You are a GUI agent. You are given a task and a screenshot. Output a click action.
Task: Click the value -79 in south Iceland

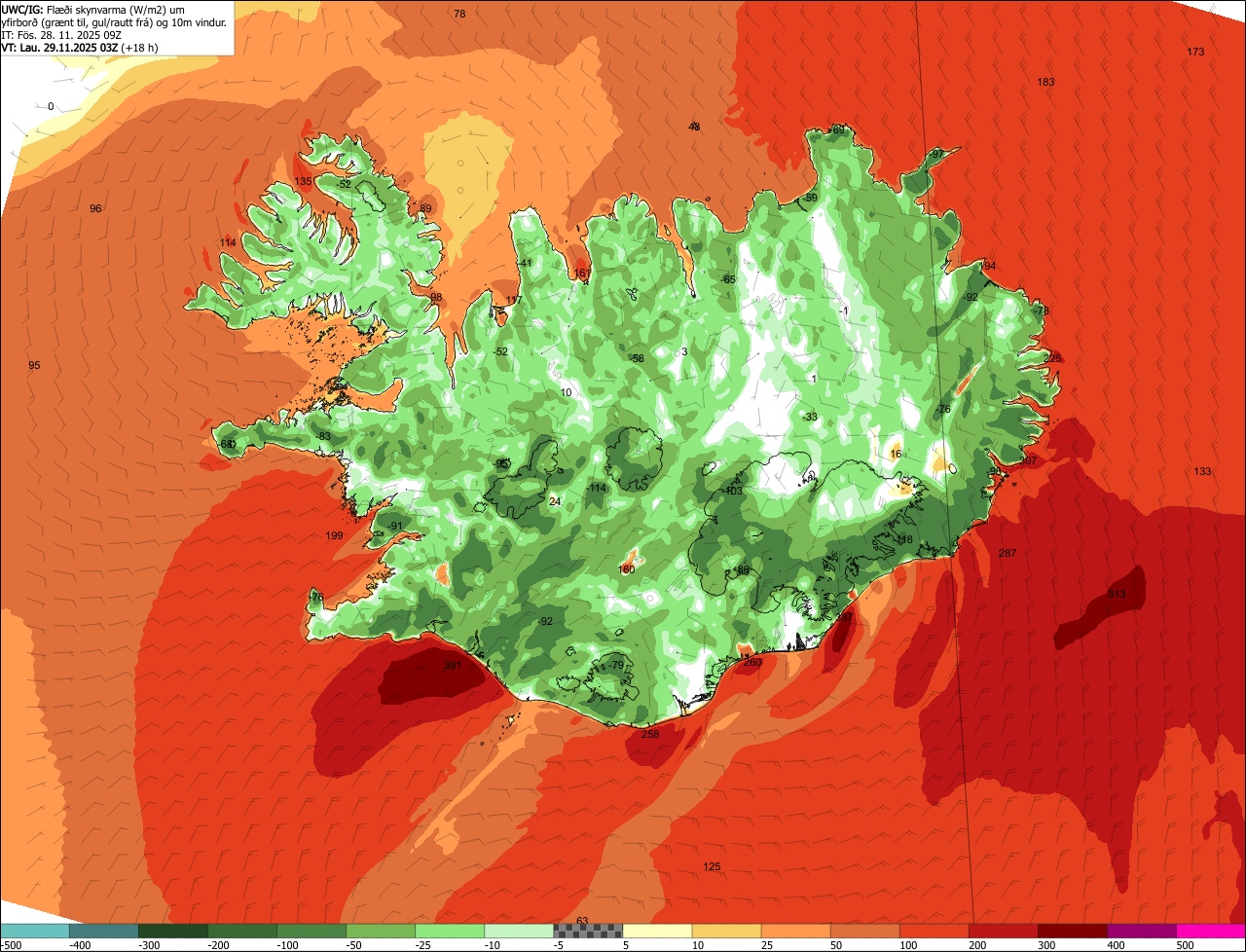(x=615, y=666)
